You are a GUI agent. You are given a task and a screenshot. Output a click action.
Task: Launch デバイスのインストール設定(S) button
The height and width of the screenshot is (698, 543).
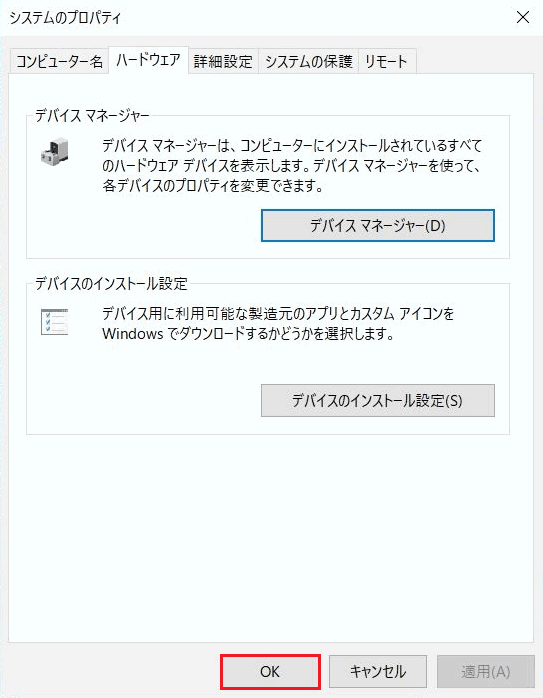point(377,401)
